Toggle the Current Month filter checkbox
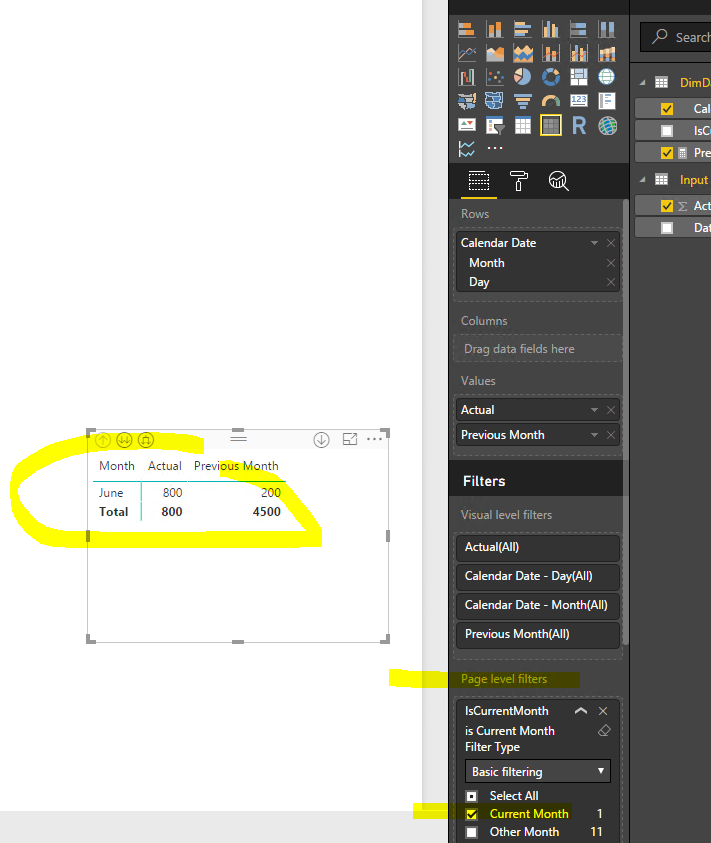 (x=472, y=814)
